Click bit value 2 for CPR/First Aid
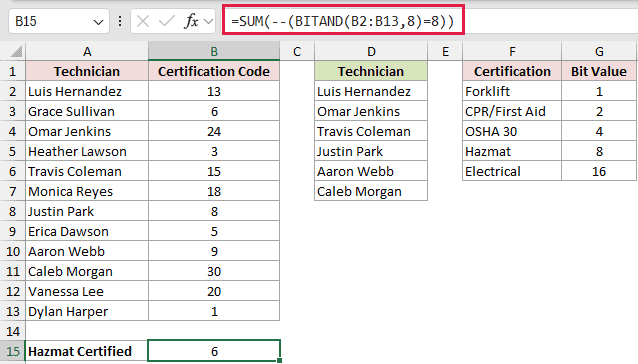 pyautogui.click(x=599, y=111)
